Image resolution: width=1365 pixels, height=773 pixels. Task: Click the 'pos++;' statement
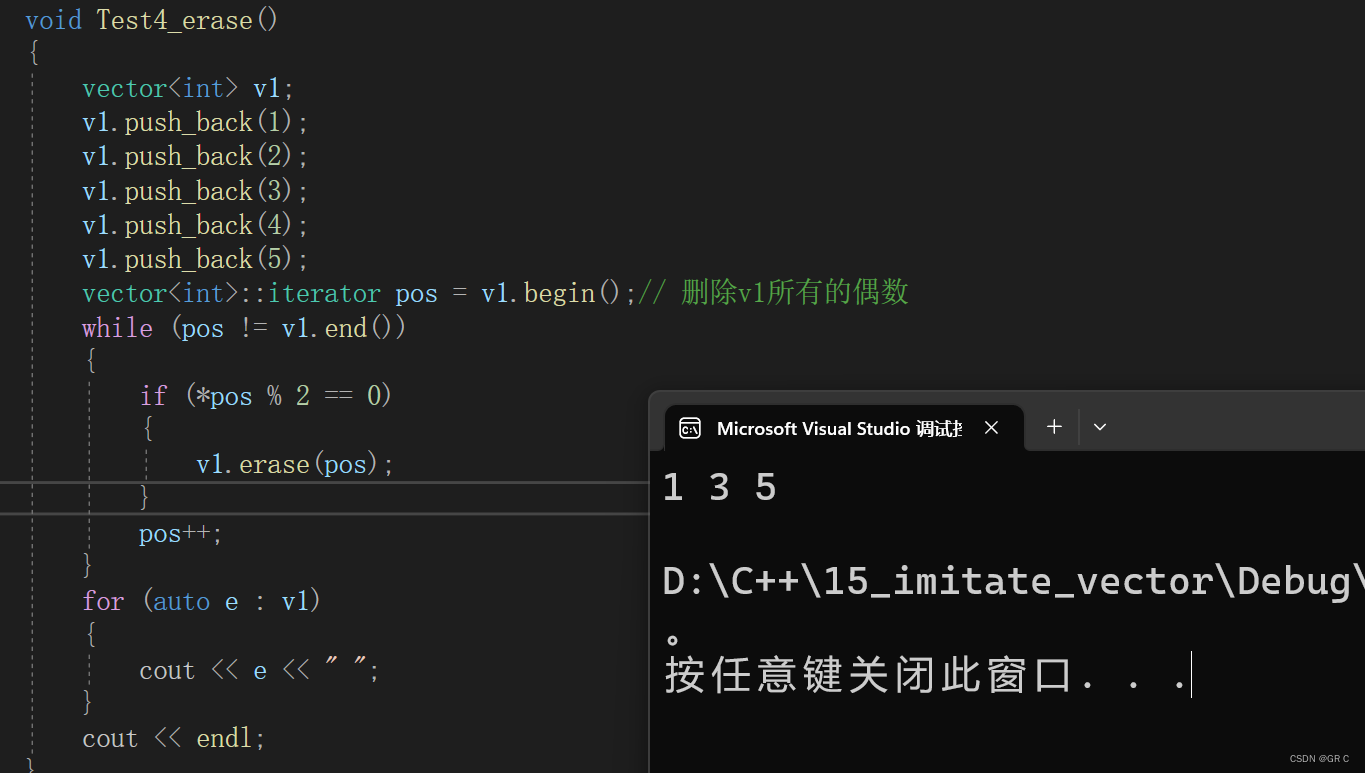(x=181, y=533)
